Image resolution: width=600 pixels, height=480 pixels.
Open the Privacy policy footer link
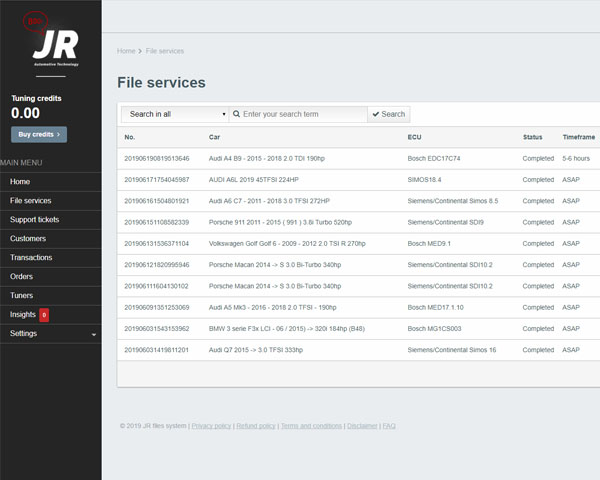211,426
